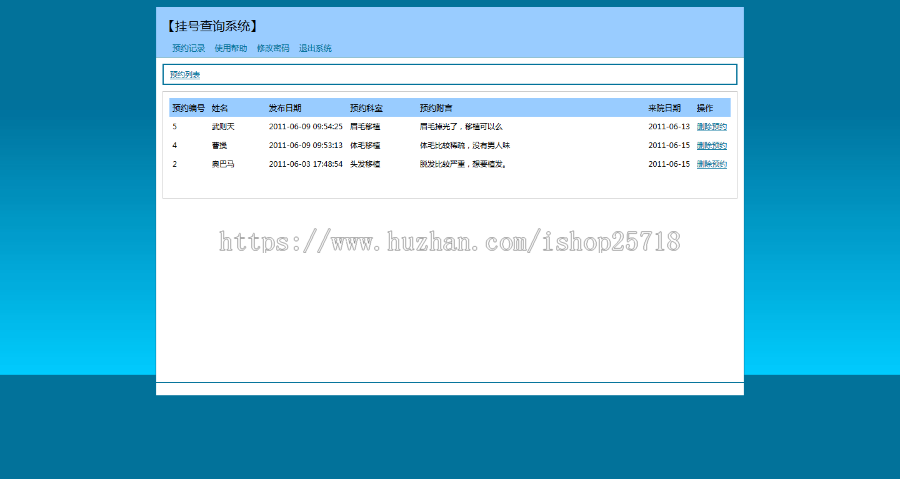Go to 修改密码 in the menu
Screen dimensions: 900x479
pyautogui.click(x=273, y=48)
